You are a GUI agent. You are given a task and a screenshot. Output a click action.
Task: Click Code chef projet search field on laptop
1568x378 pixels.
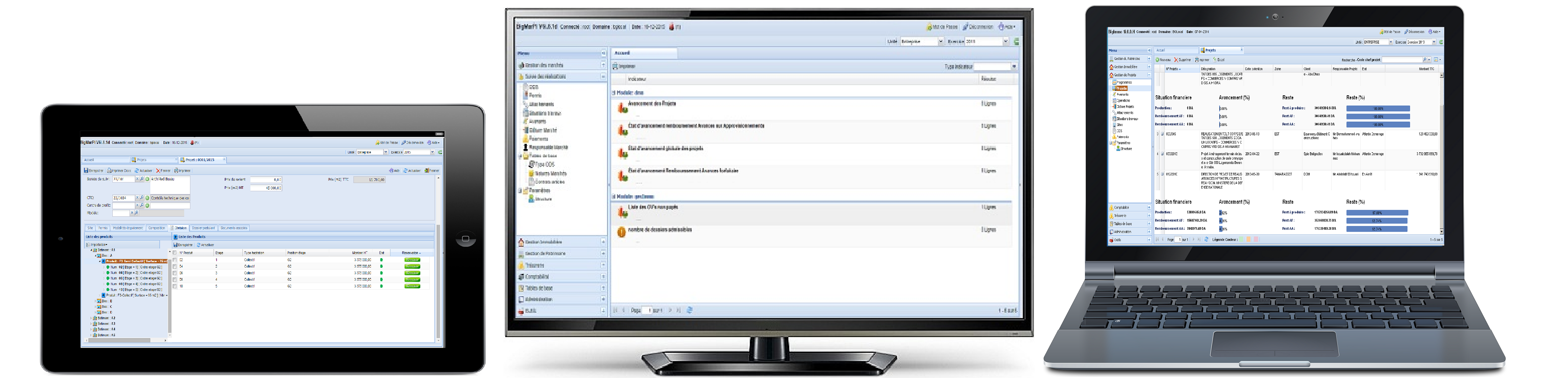[x=1402, y=60]
